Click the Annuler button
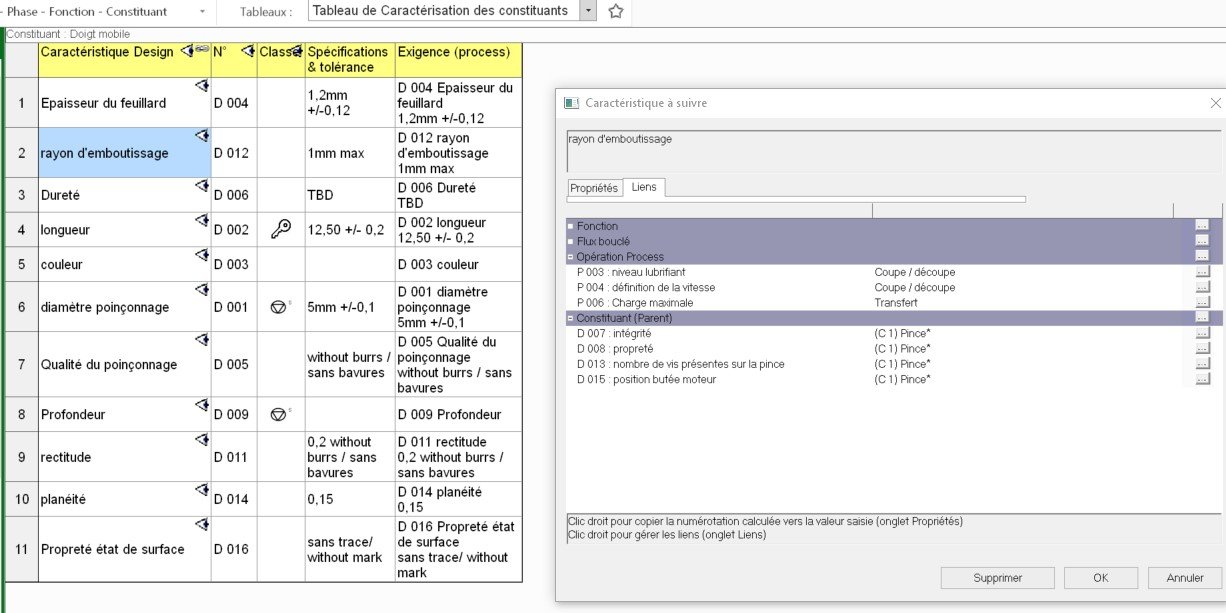The height and width of the screenshot is (613, 1226). tap(1184, 578)
